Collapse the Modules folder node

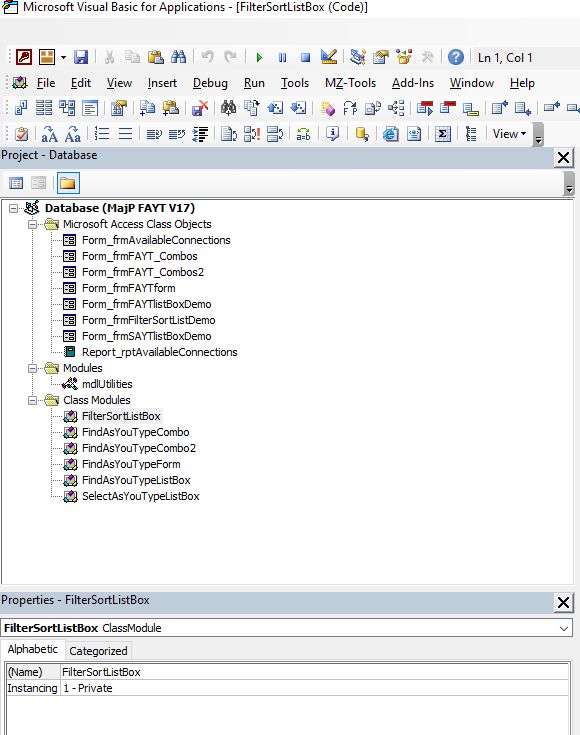[32, 368]
